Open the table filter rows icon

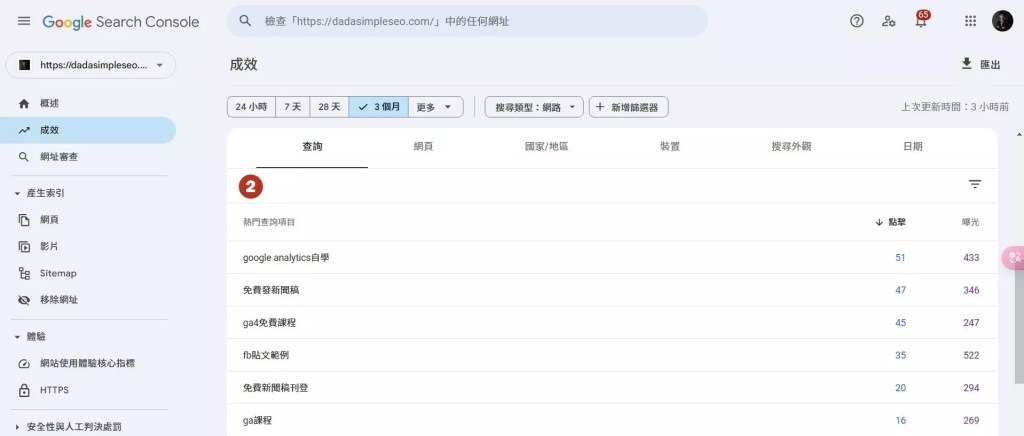click(x=975, y=185)
